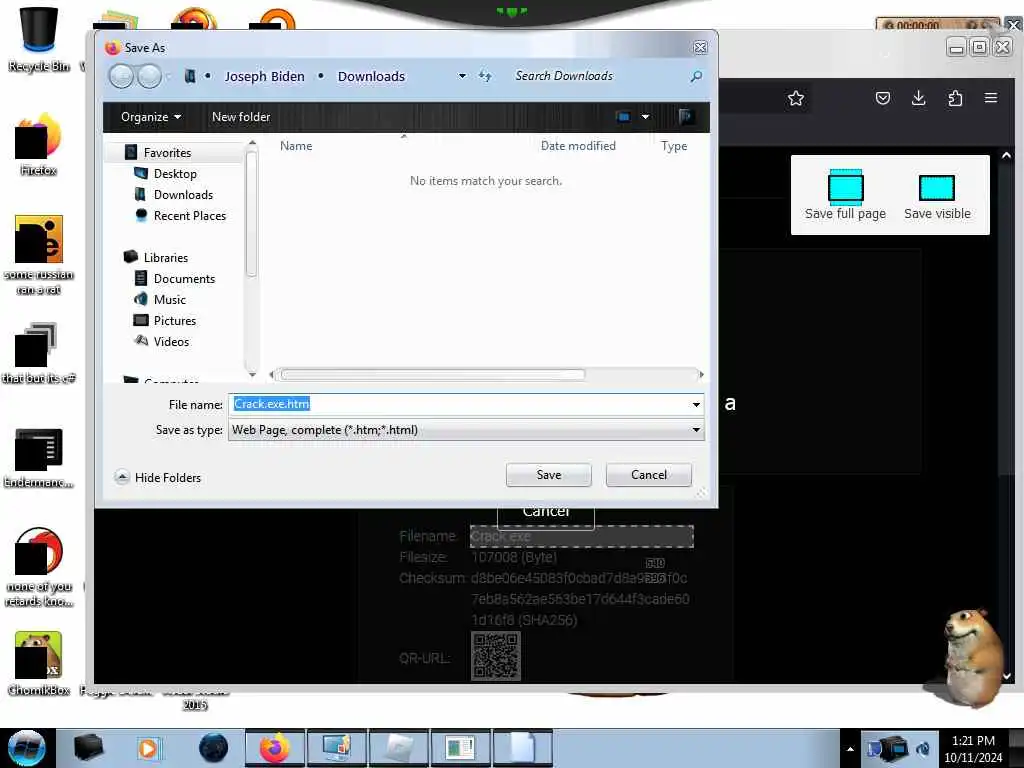This screenshot has height=768, width=1024.
Task: Click the horizontal scrollbar of the file list
Action: point(432,374)
